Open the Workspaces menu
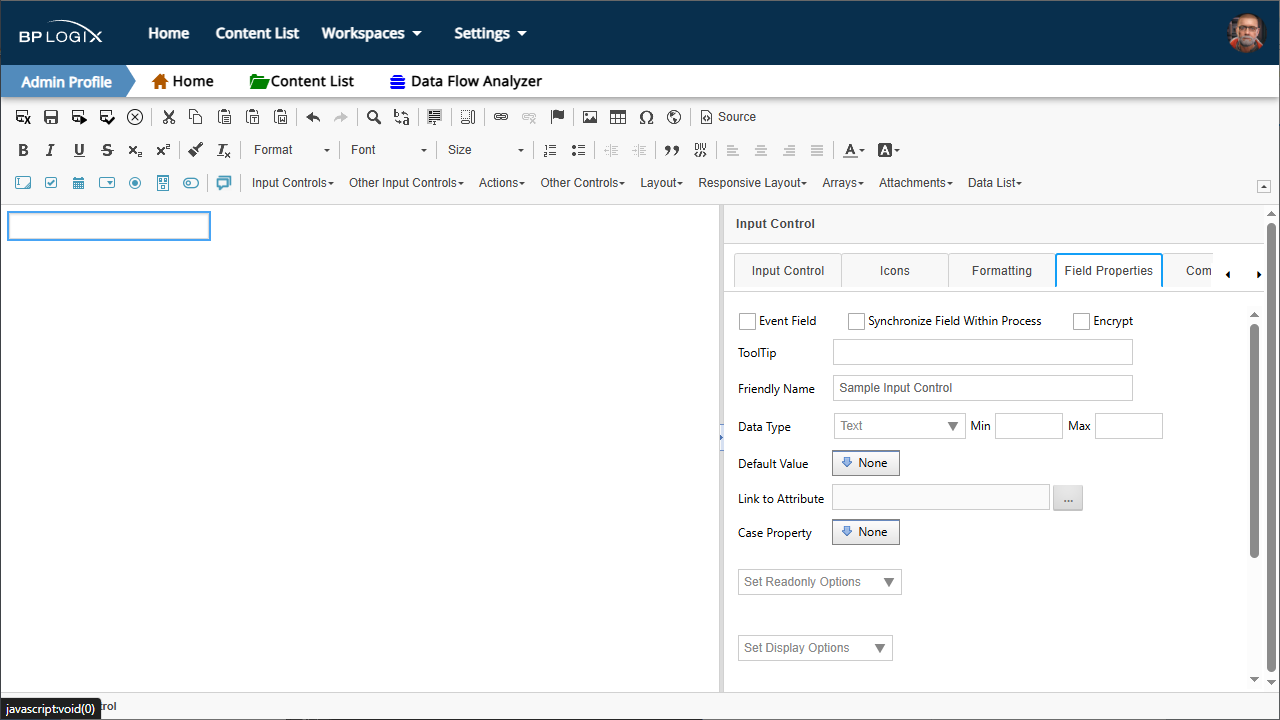 (x=371, y=33)
